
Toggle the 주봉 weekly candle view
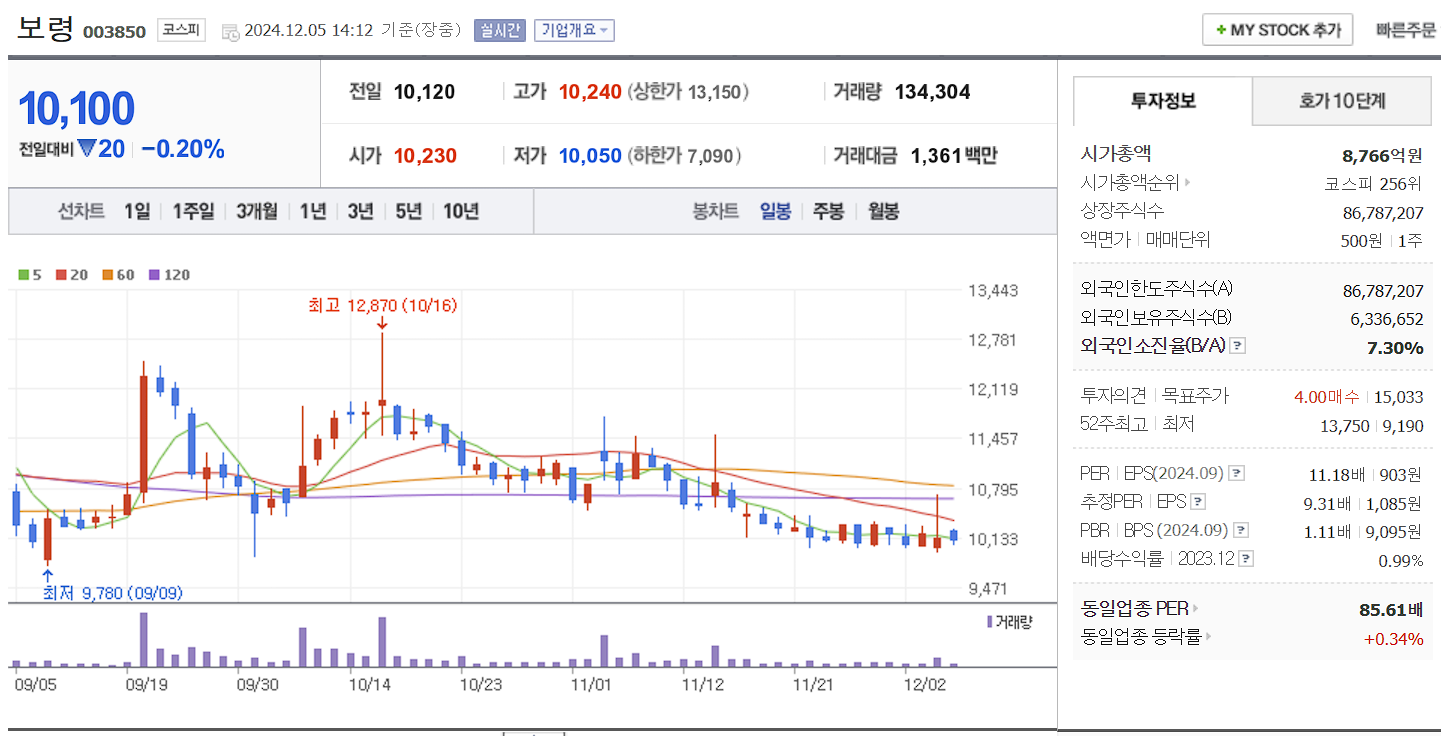[827, 212]
